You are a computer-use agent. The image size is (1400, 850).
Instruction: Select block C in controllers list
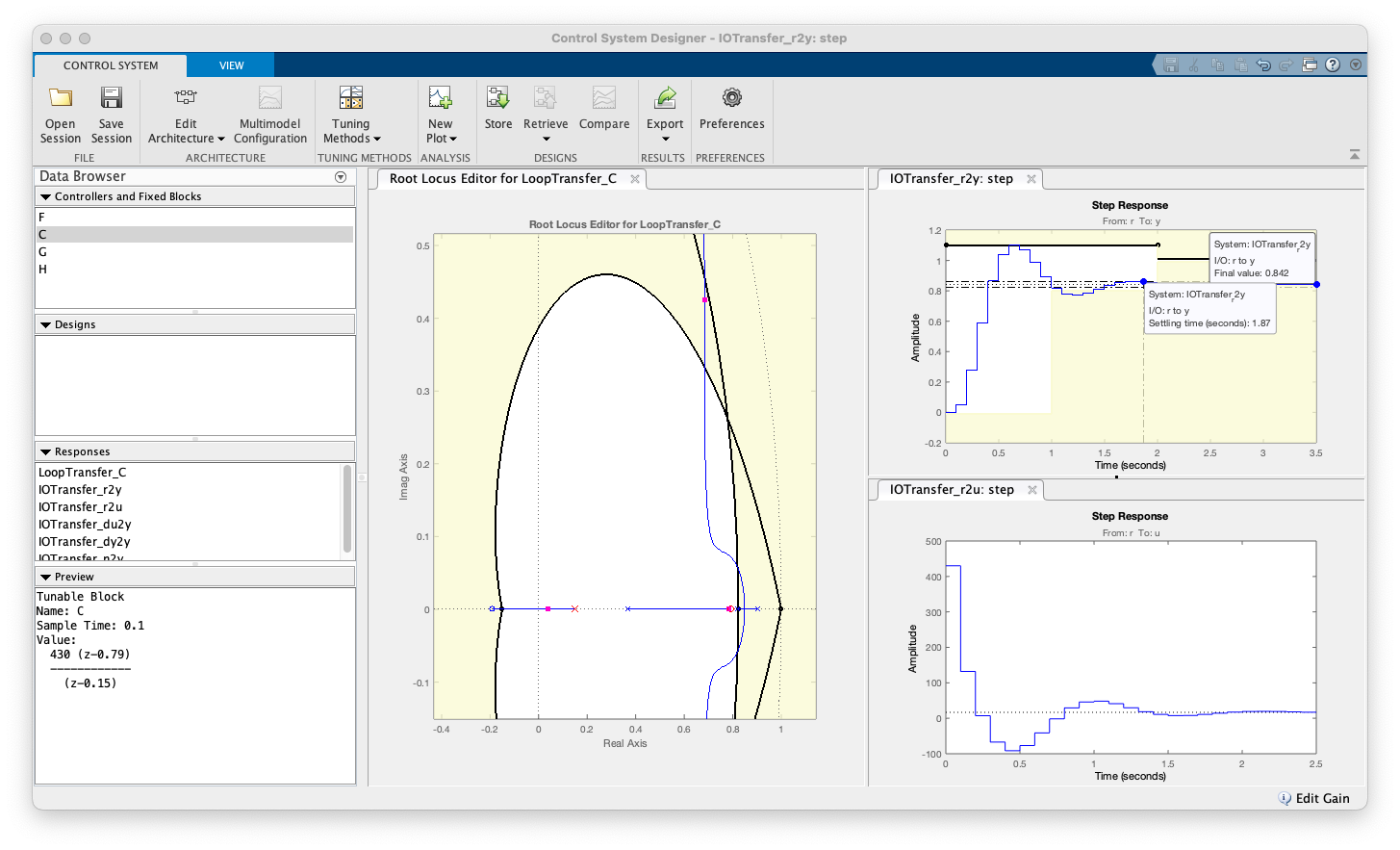pos(194,235)
